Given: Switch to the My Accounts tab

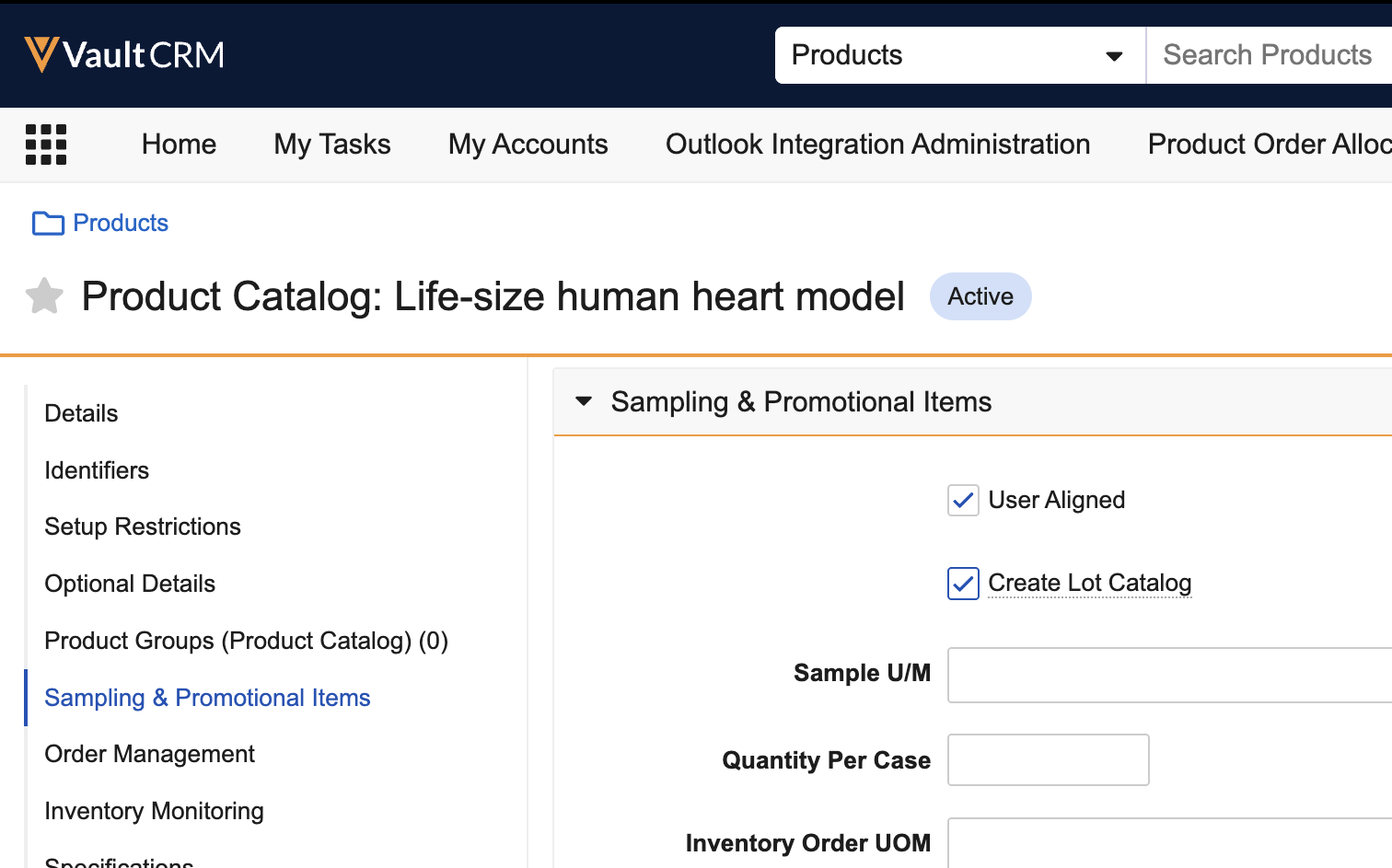Looking at the screenshot, I should (528, 145).
